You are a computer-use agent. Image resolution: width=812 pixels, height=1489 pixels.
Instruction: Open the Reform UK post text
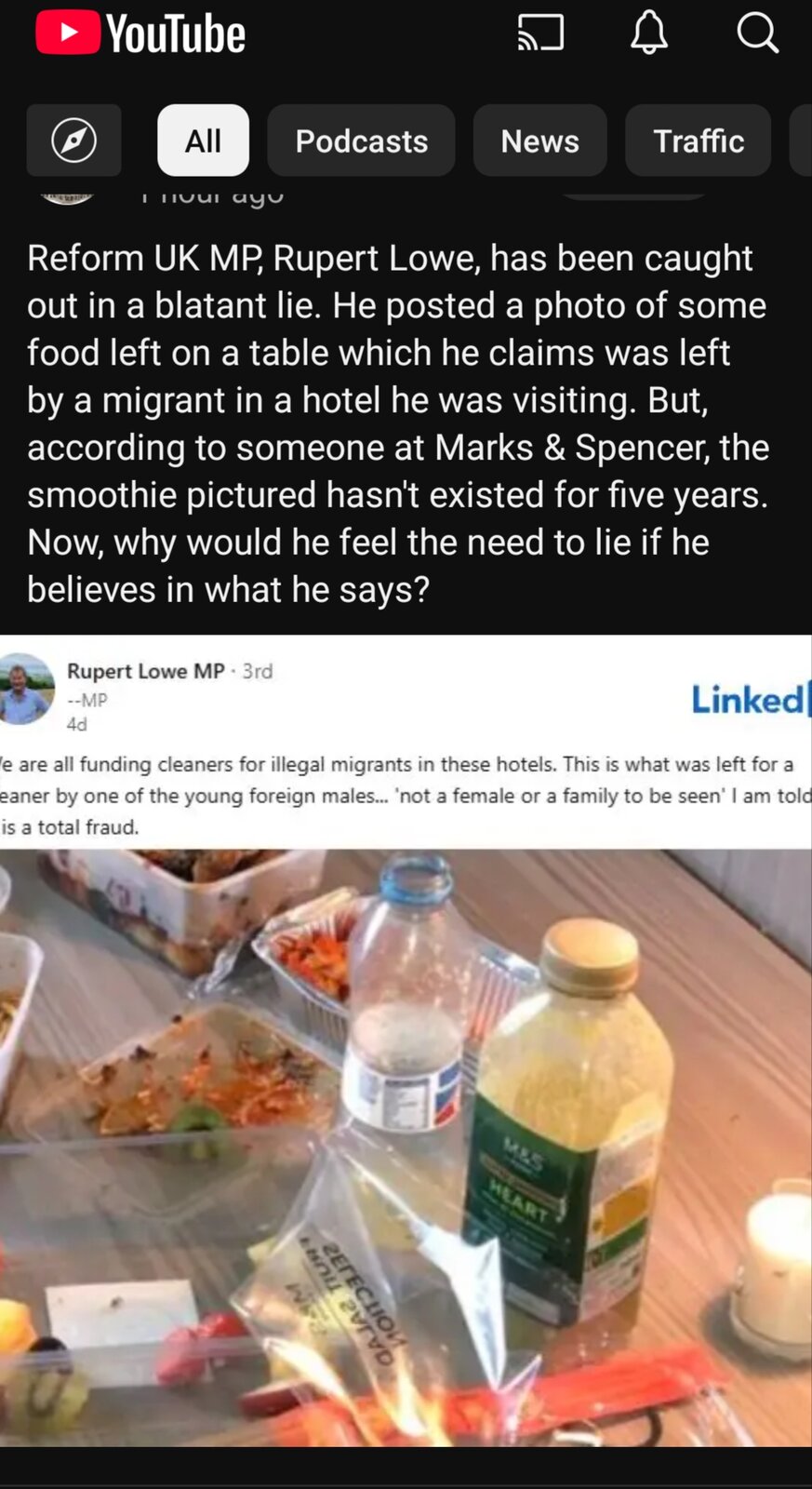[398, 423]
